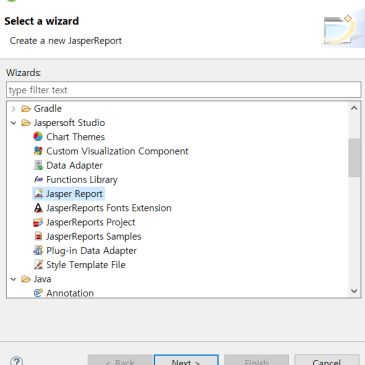Image resolution: width=365 pixels, height=365 pixels.
Task: Expand the Gradle folder
Action: (13, 109)
